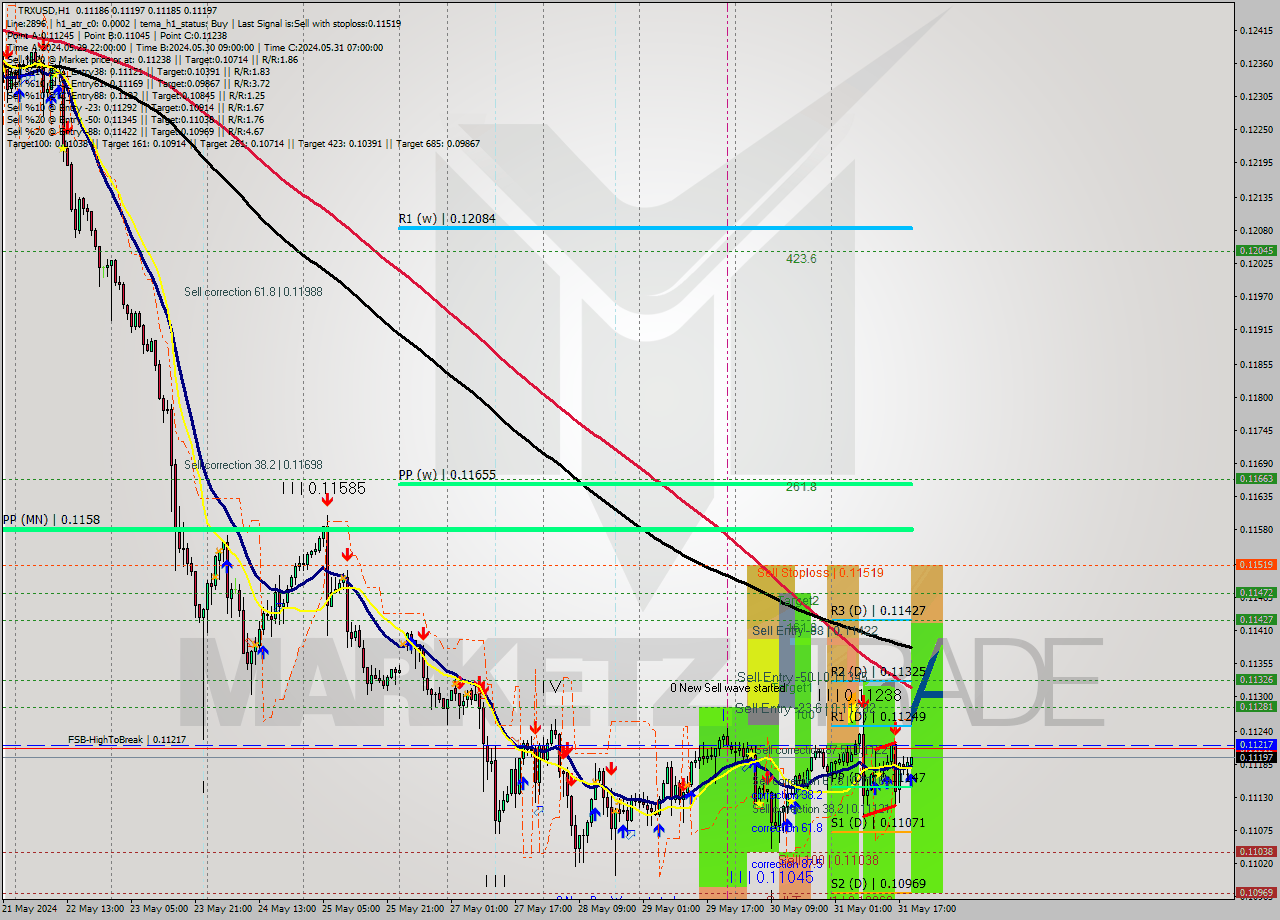1280x920 pixels.
Task: Click the 21 May 2024 date axis label
Action: coord(29,909)
